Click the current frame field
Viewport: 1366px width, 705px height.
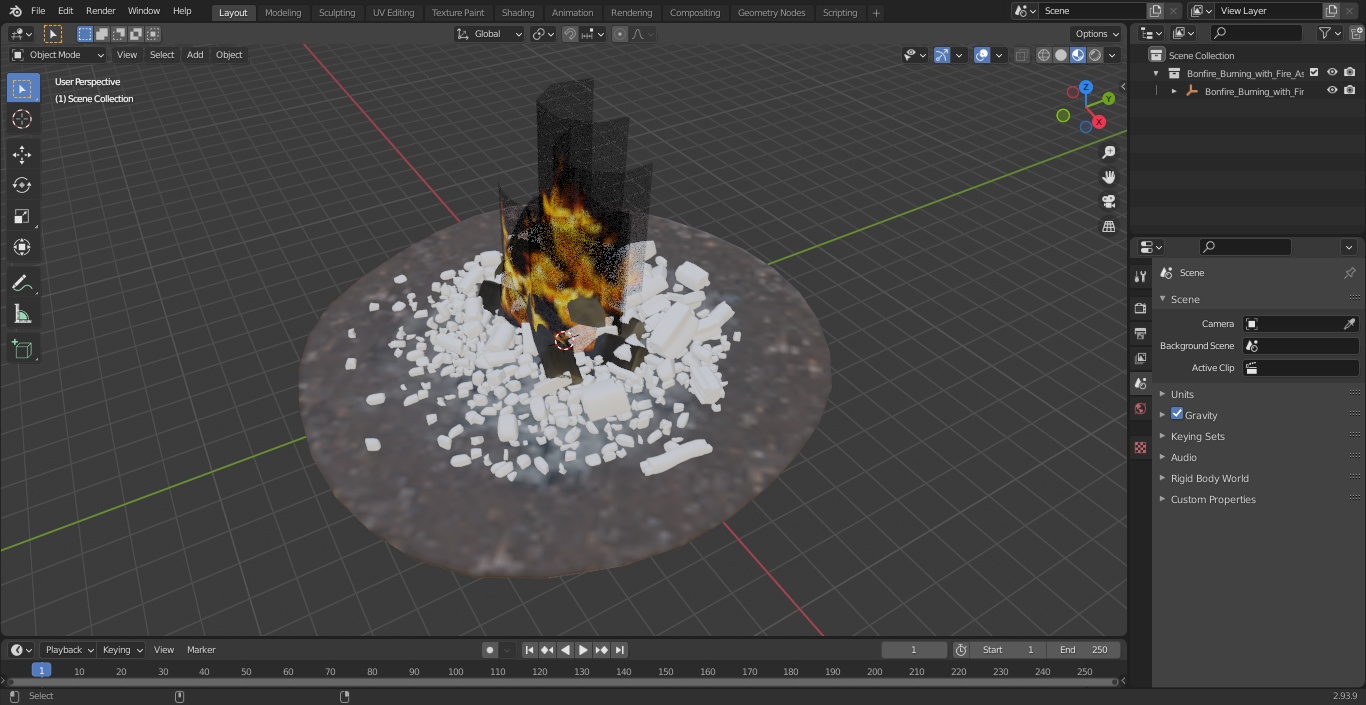tap(913, 650)
